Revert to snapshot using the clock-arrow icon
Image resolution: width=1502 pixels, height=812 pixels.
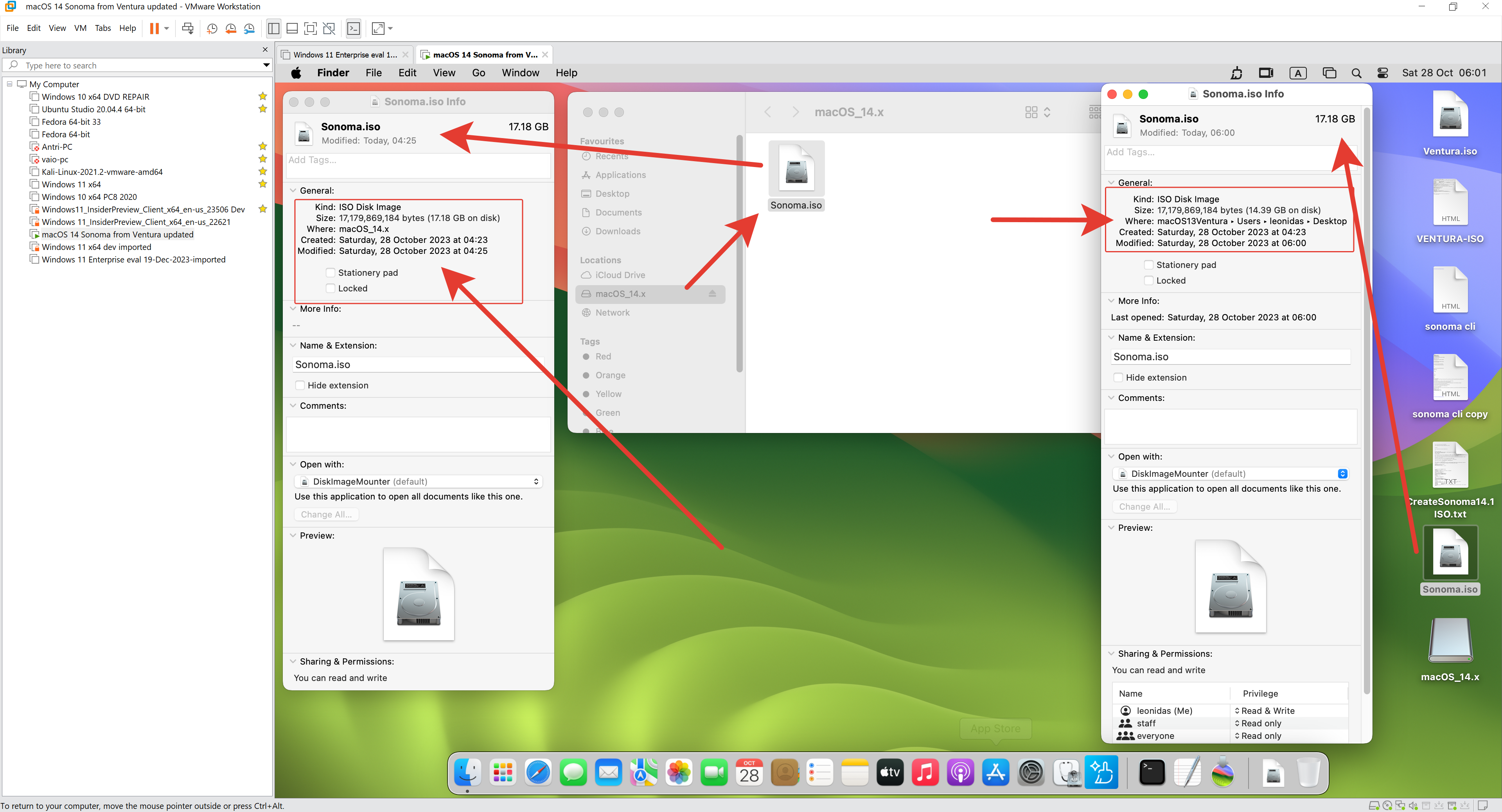coord(231,29)
